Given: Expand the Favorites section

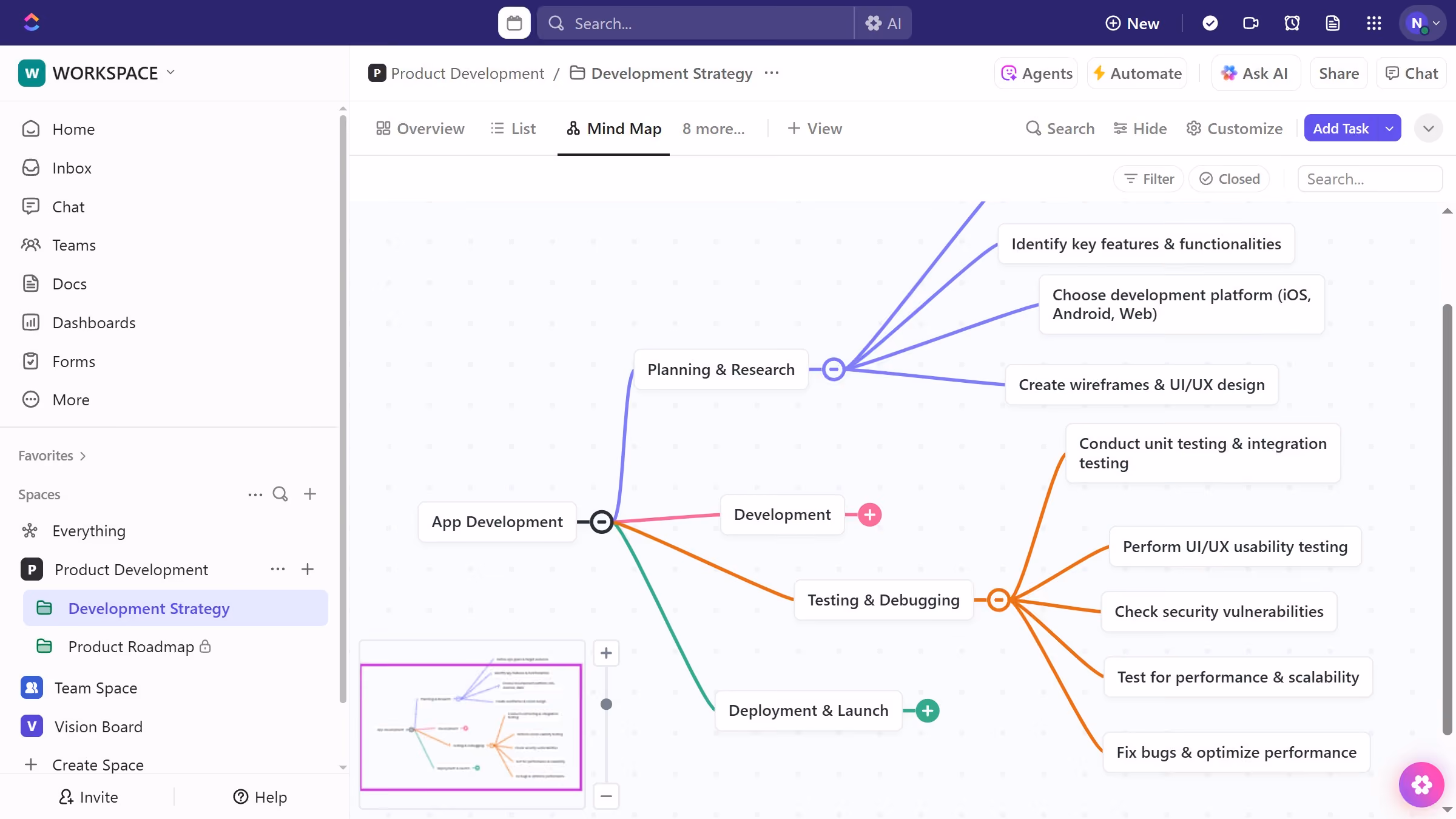Looking at the screenshot, I should click(52, 456).
